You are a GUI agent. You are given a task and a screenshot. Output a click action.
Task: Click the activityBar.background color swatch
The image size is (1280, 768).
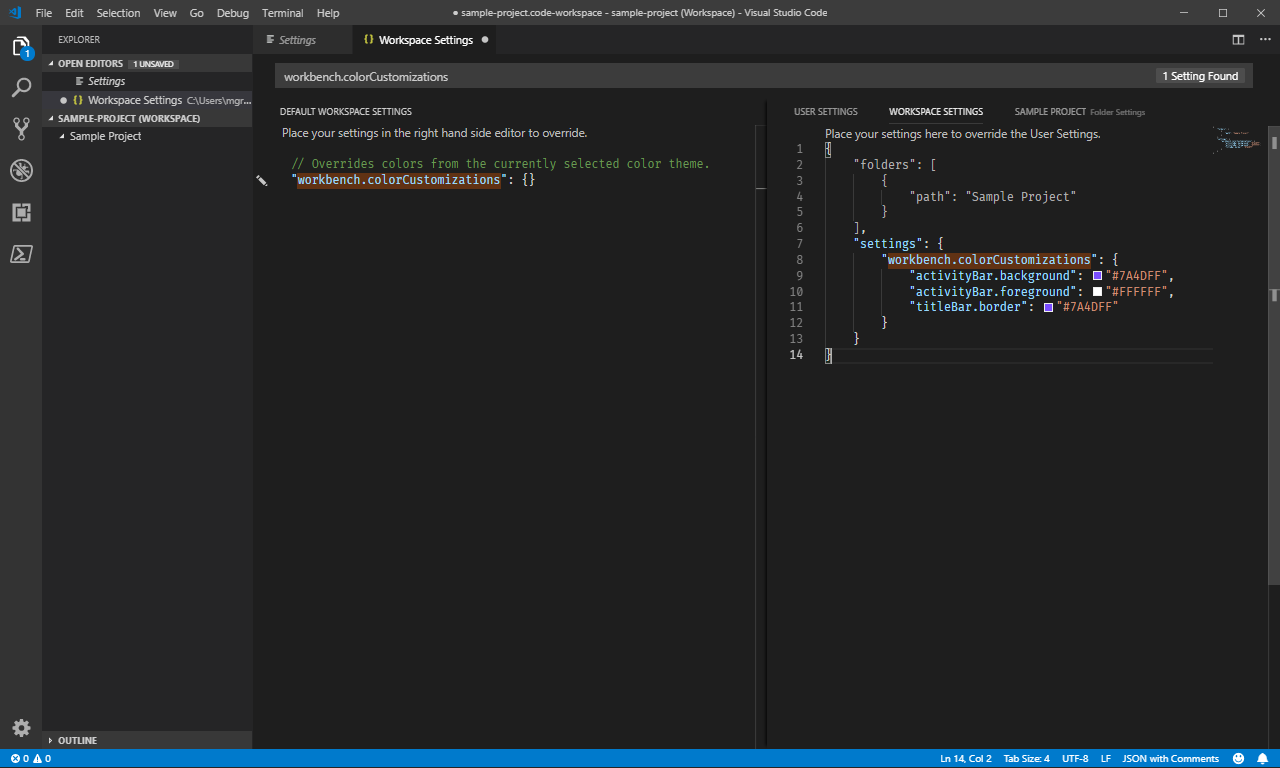(1097, 276)
